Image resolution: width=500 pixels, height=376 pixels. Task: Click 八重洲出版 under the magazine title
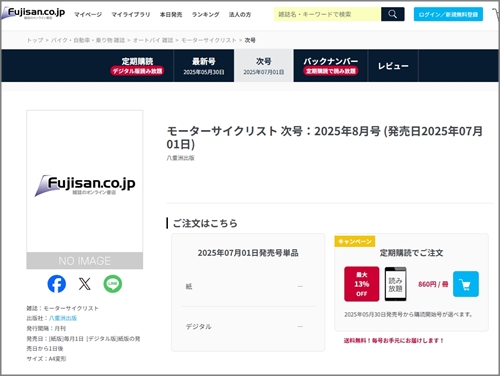pos(180,158)
